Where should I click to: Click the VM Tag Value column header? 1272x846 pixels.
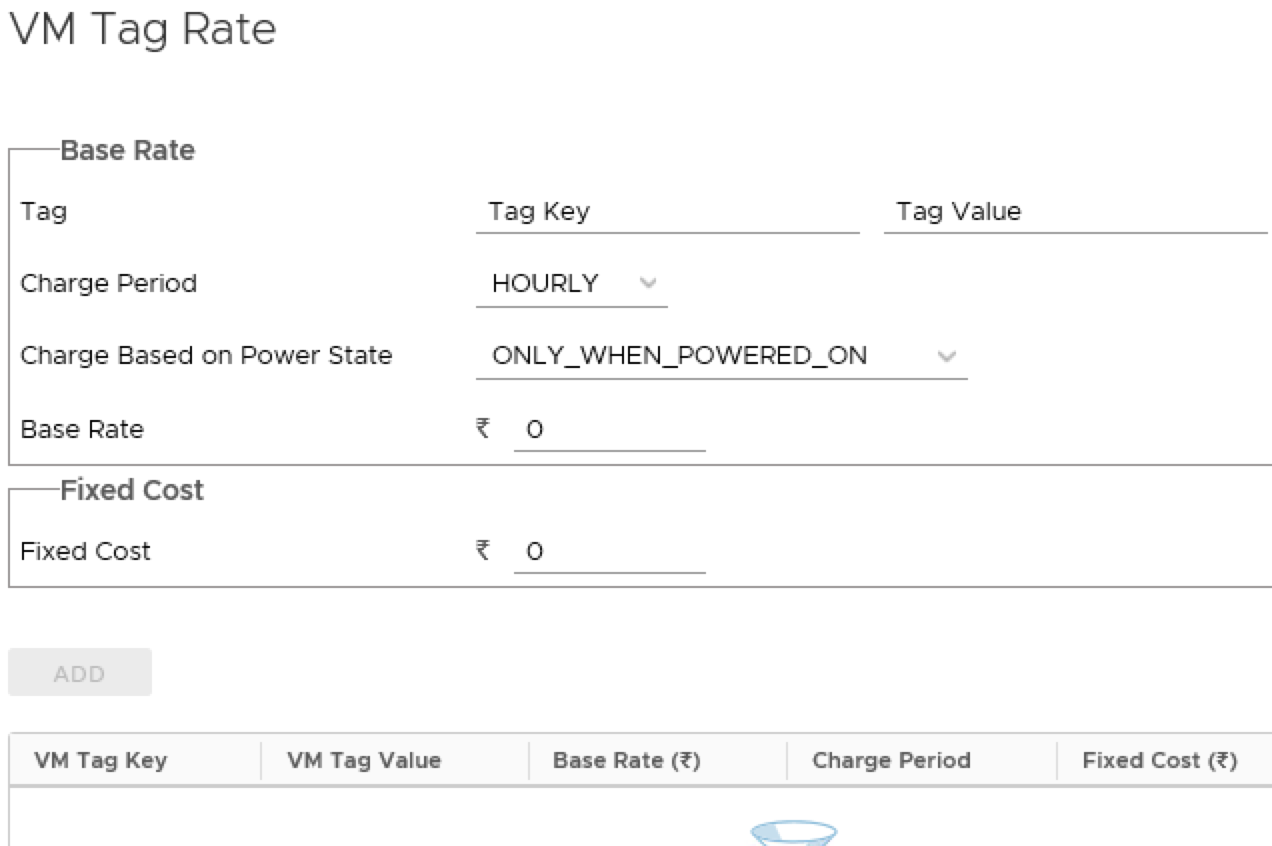click(x=364, y=761)
